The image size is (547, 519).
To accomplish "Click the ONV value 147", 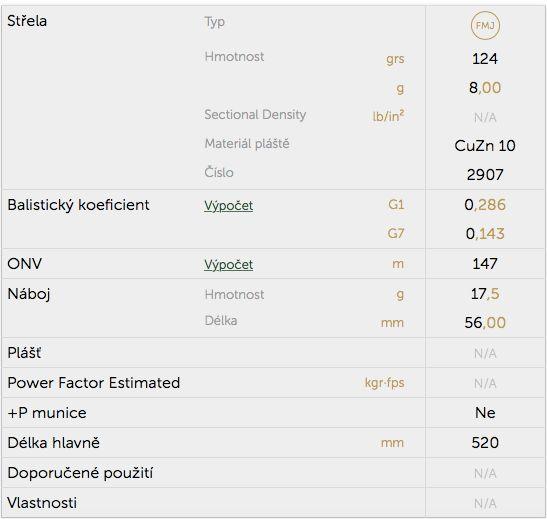I will coord(485,263).
